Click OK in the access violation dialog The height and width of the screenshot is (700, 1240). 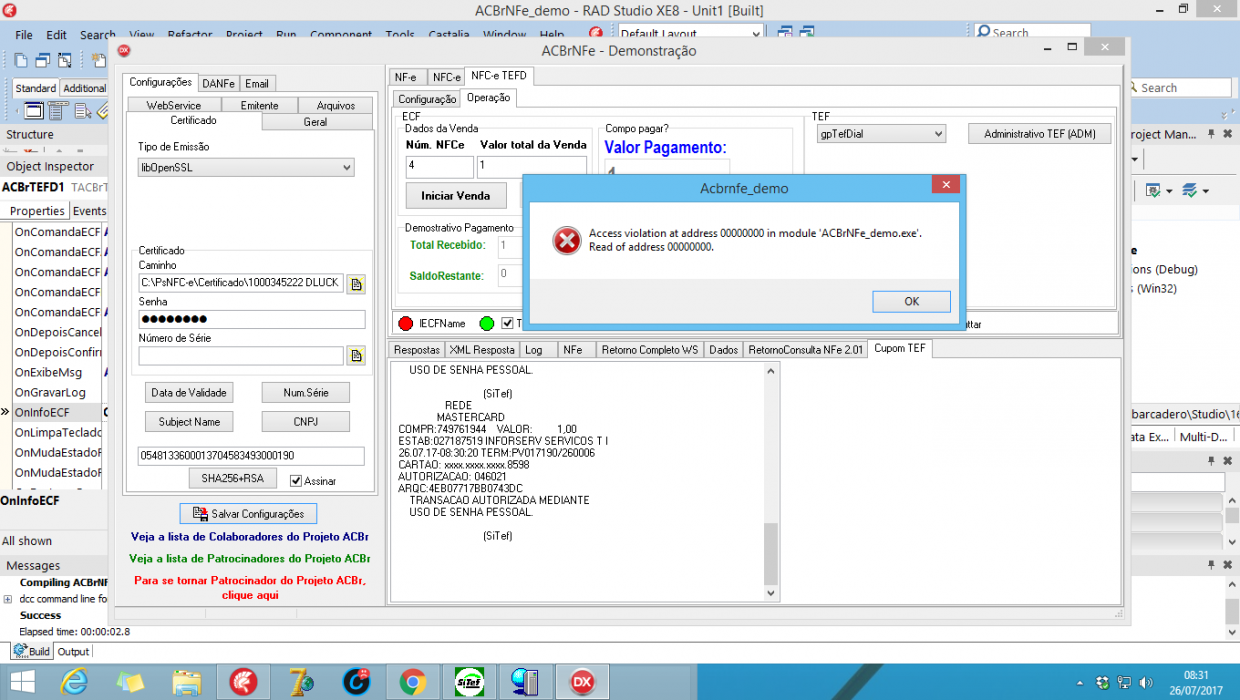(911, 301)
